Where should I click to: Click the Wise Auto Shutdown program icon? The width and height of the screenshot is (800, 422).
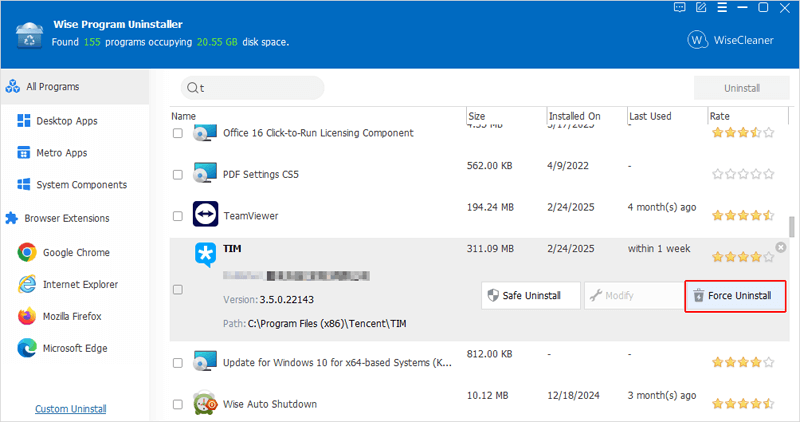tap(205, 403)
